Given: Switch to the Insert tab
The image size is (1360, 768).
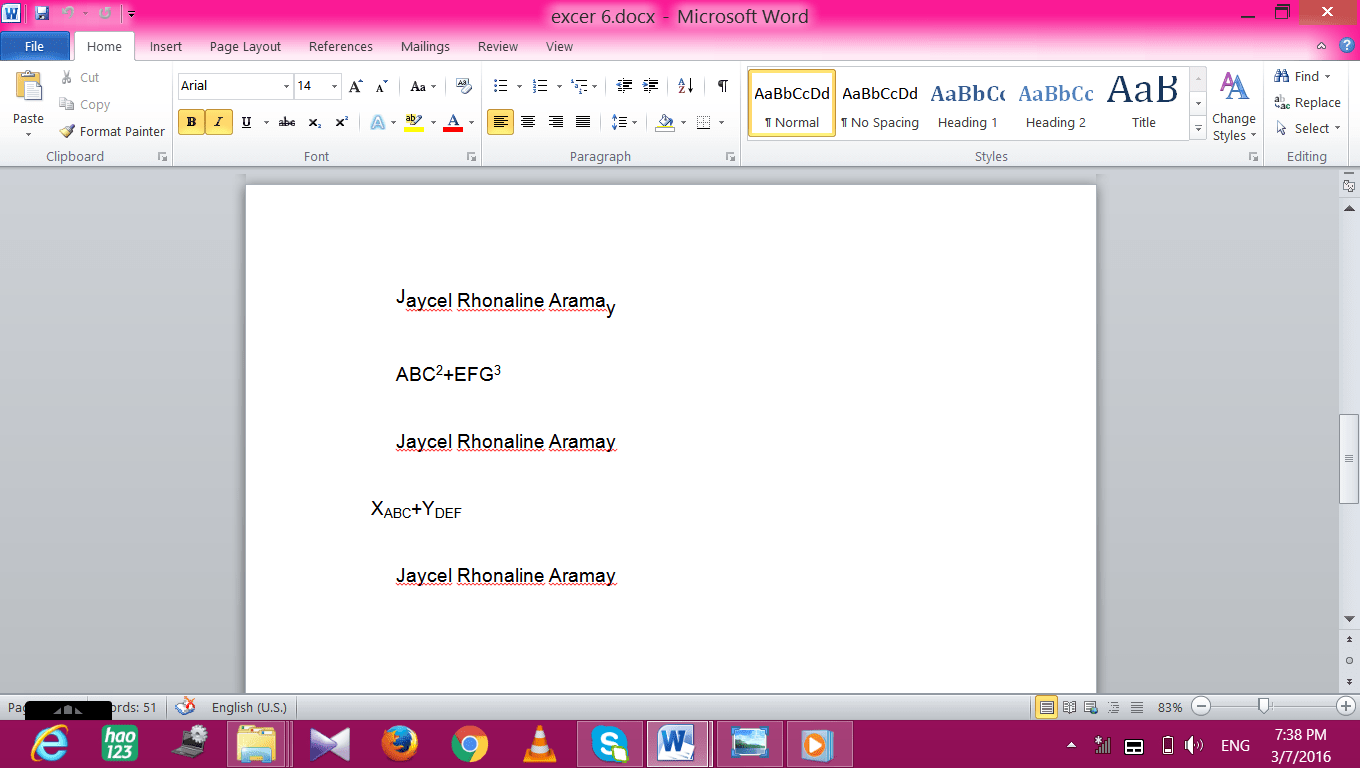Looking at the screenshot, I should tap(166, 46).
